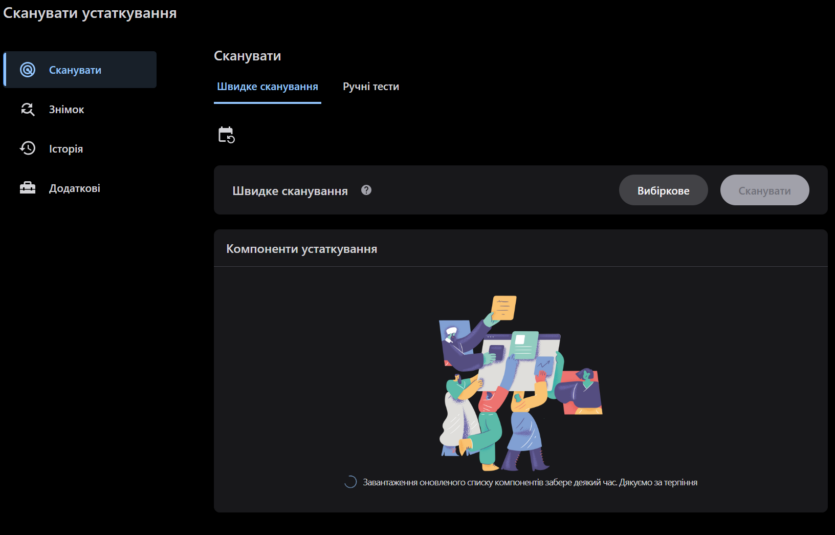Click the Сканувати устаткування page title
Image resolution: width=835 pixels, height=535 pixels.
pyautogui.click(x=90, y=13)
